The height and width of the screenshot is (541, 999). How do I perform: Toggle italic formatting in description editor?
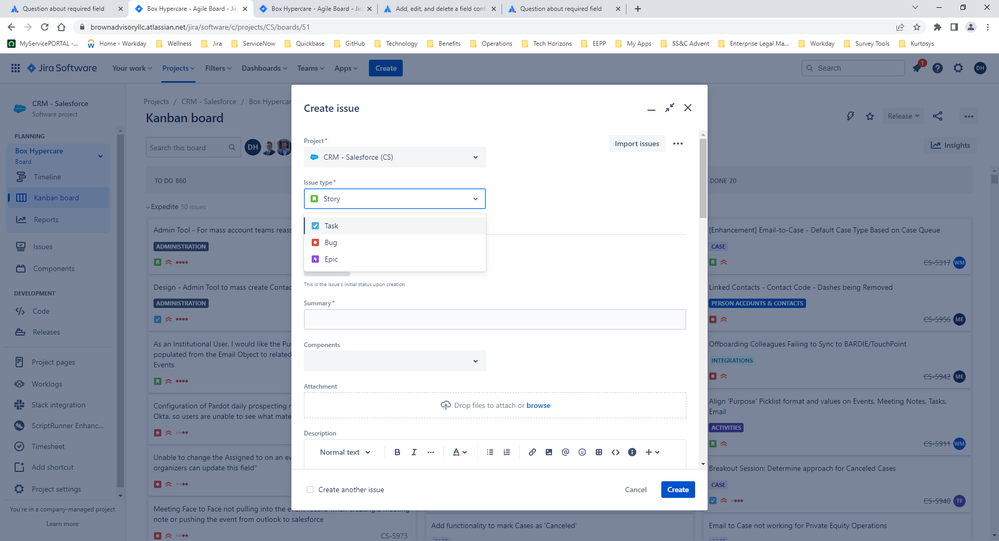pos(413,452)
